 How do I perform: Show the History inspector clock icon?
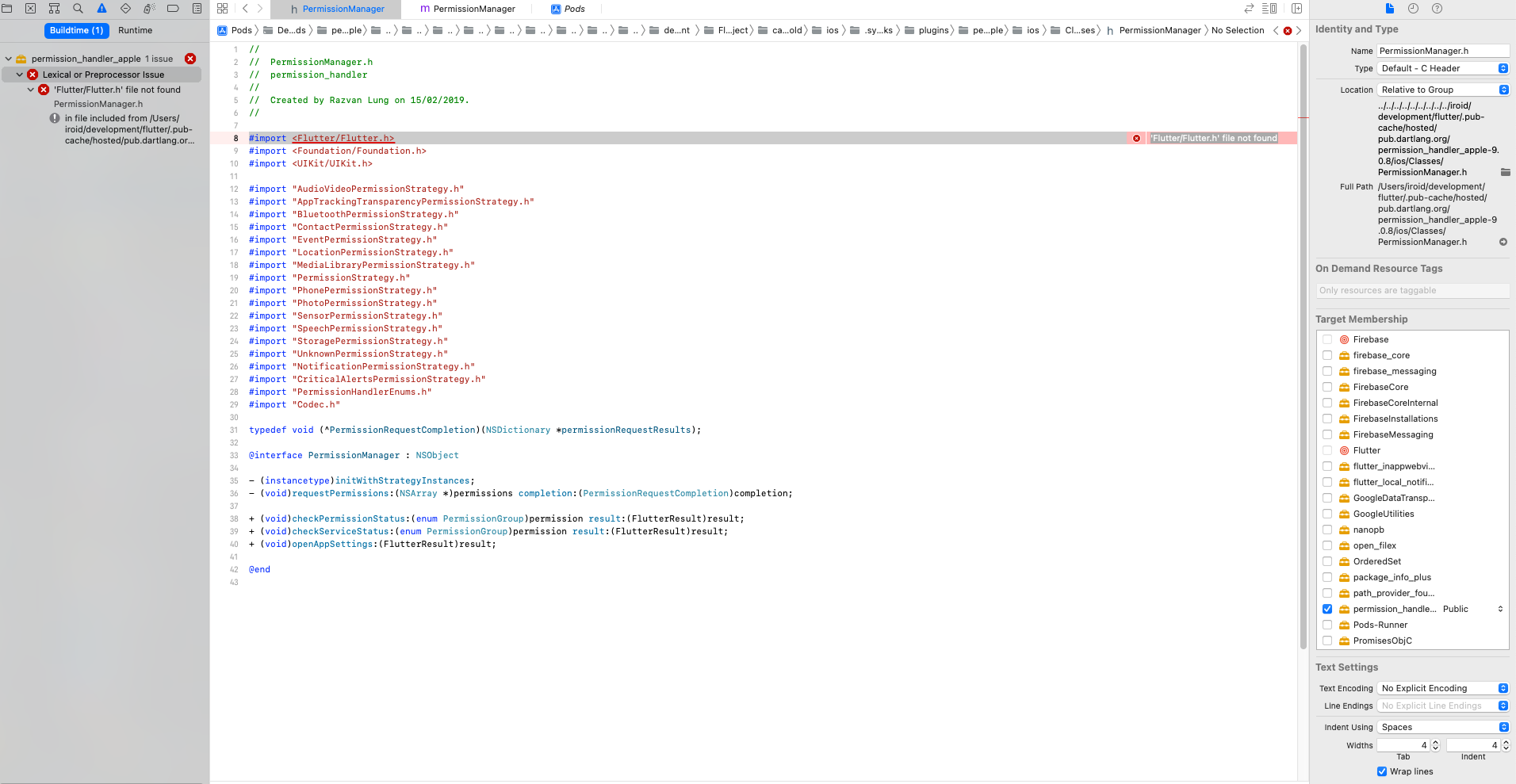pos(1413,9)
